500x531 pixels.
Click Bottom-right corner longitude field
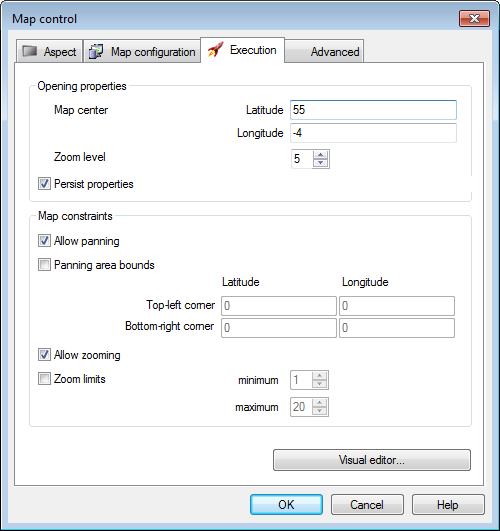(x=397, y=328)
